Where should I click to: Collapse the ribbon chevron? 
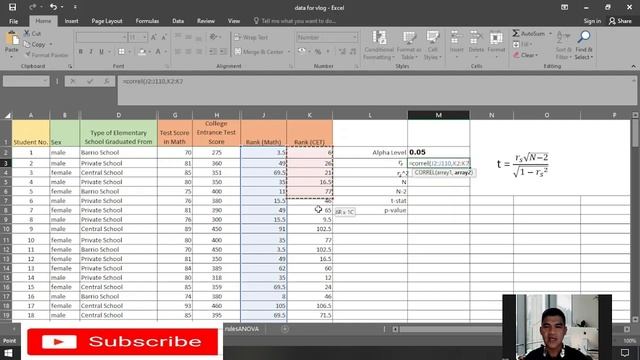633,66
